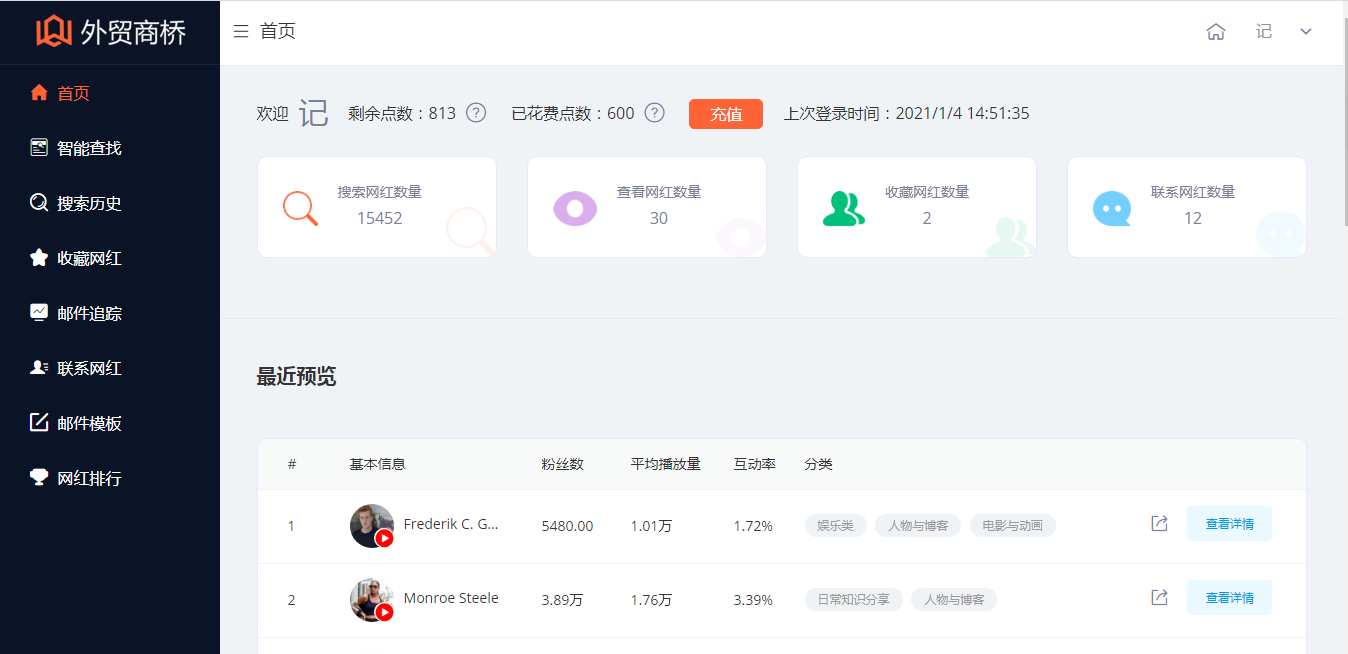1348x654 pixels.
Task: Click the home icon in top bar
Action: click(x=1215, y=32)
